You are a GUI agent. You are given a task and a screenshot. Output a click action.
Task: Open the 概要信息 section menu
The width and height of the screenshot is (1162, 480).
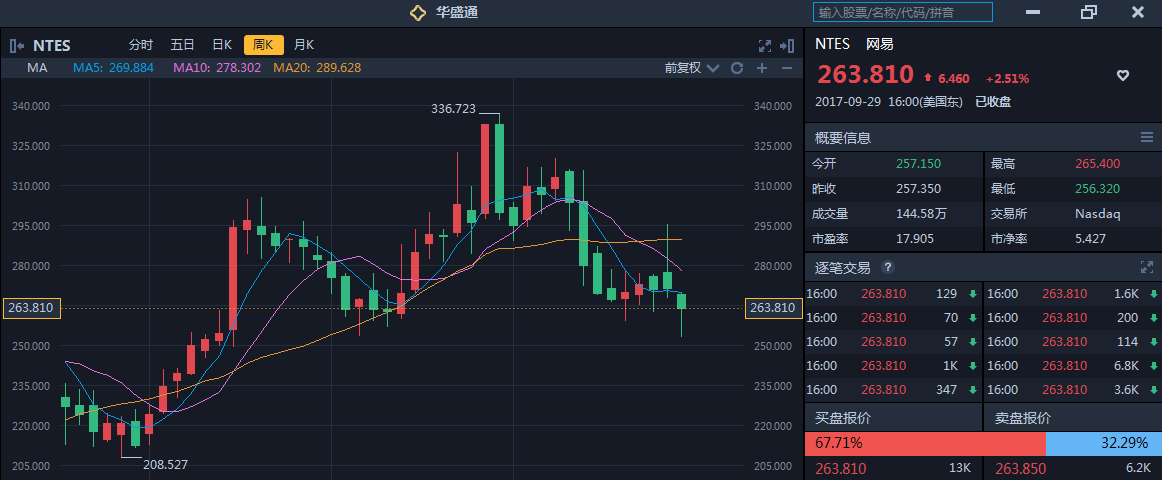tap(1147, 137)
